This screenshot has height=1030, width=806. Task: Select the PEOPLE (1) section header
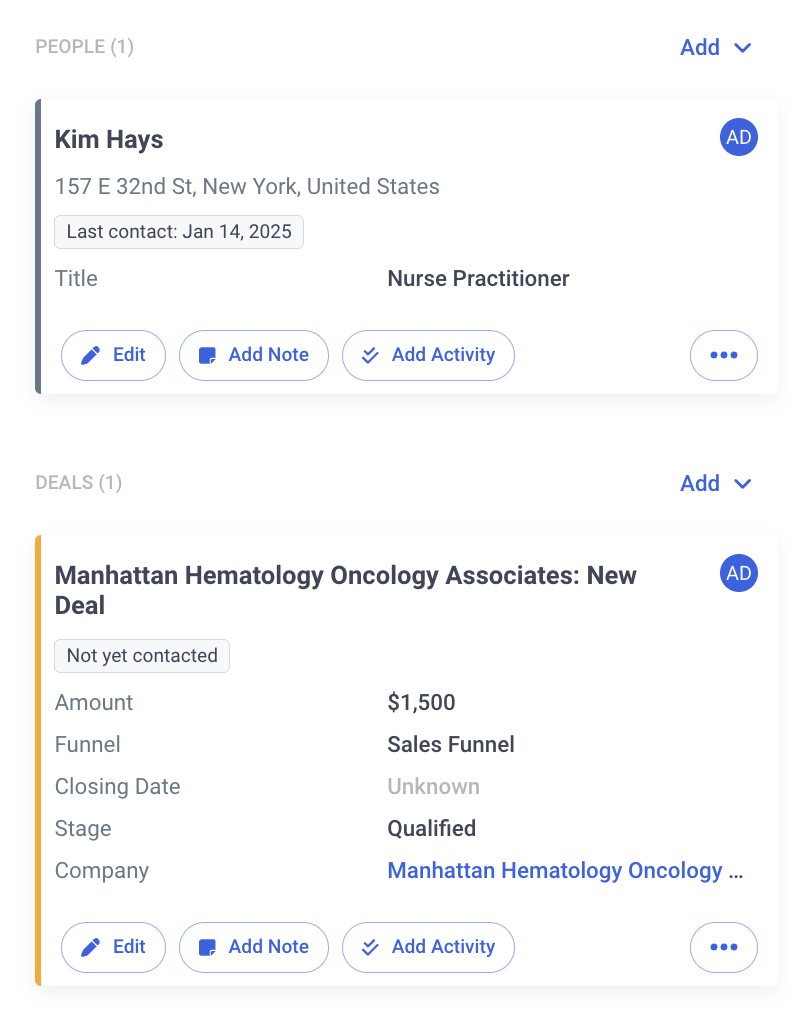(85, 47)
